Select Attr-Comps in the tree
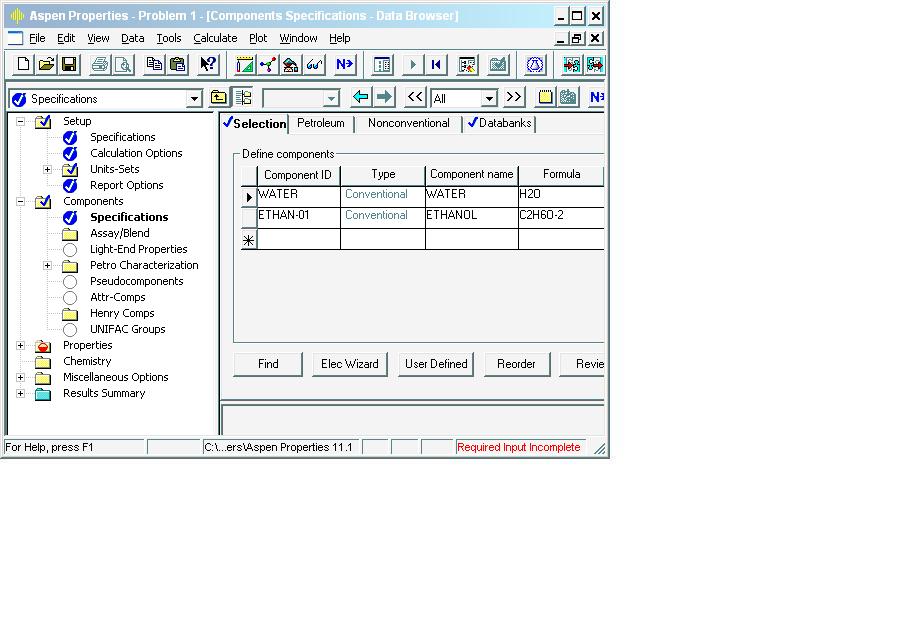 pyautogui.click(x=118, y=298)
